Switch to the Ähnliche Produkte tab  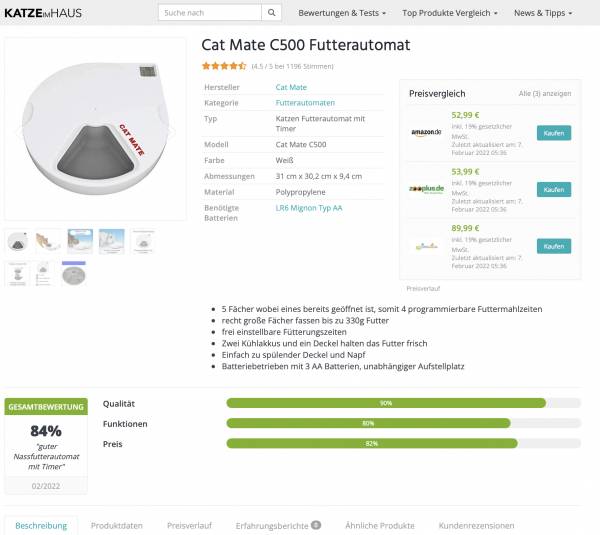[380, 526]
